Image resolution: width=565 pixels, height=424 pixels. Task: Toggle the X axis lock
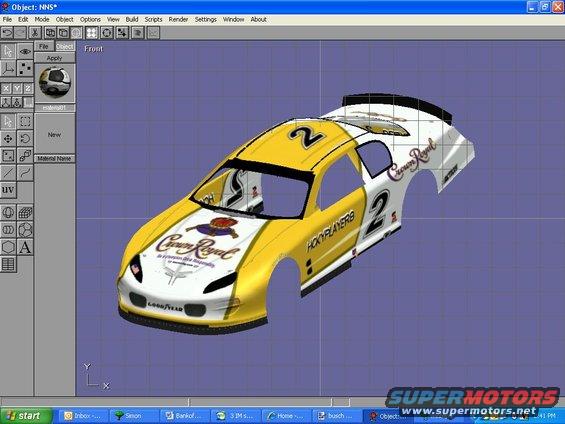coord(6,88)
